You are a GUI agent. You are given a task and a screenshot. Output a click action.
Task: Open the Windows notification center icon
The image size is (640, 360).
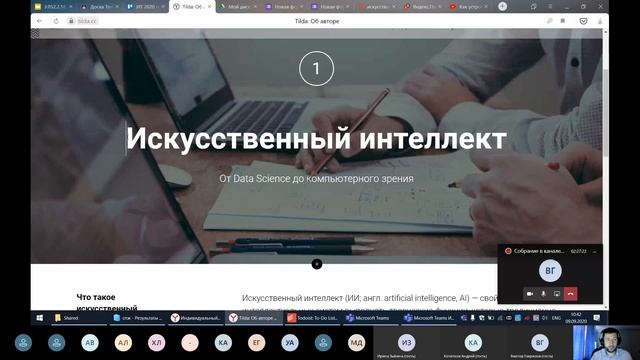tap(596, 318)
